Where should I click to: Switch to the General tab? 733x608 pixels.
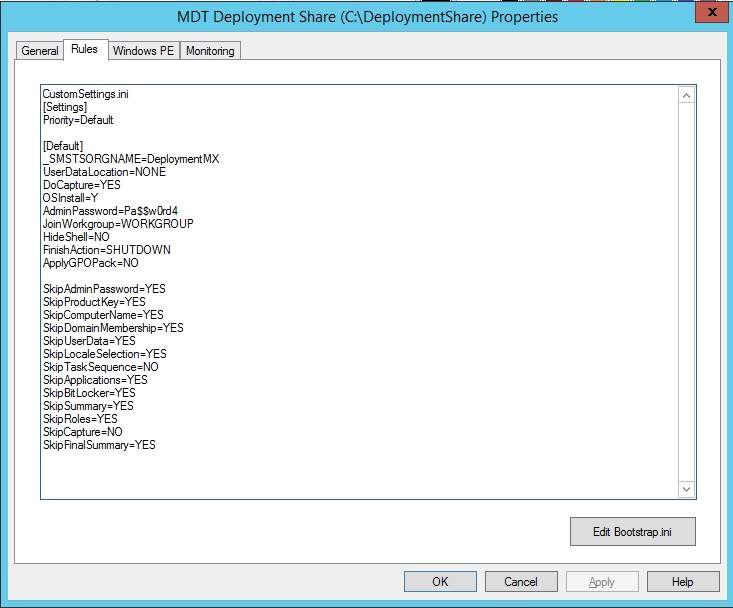point(40,51)
